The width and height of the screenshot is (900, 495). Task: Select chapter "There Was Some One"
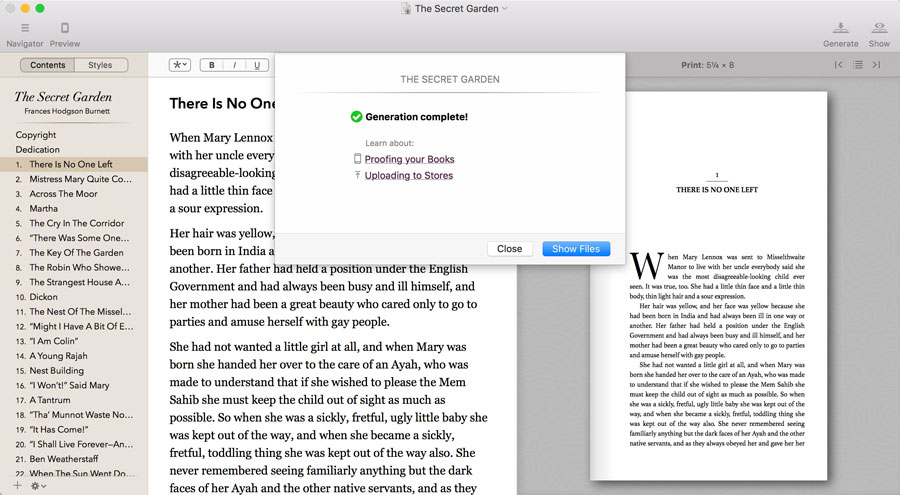coord(73,238)
